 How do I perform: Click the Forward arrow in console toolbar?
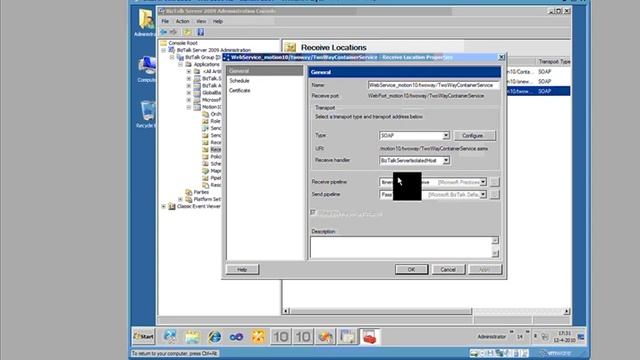pyautogui.click(x=173, y=32)
